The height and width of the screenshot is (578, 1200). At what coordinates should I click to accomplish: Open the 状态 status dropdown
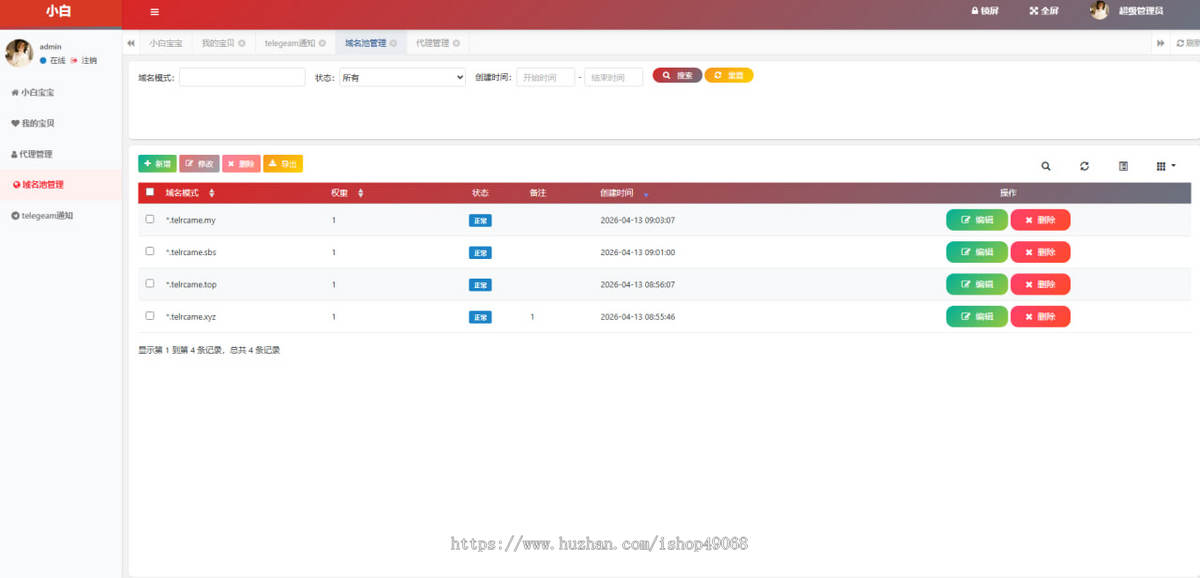point(402,77)
